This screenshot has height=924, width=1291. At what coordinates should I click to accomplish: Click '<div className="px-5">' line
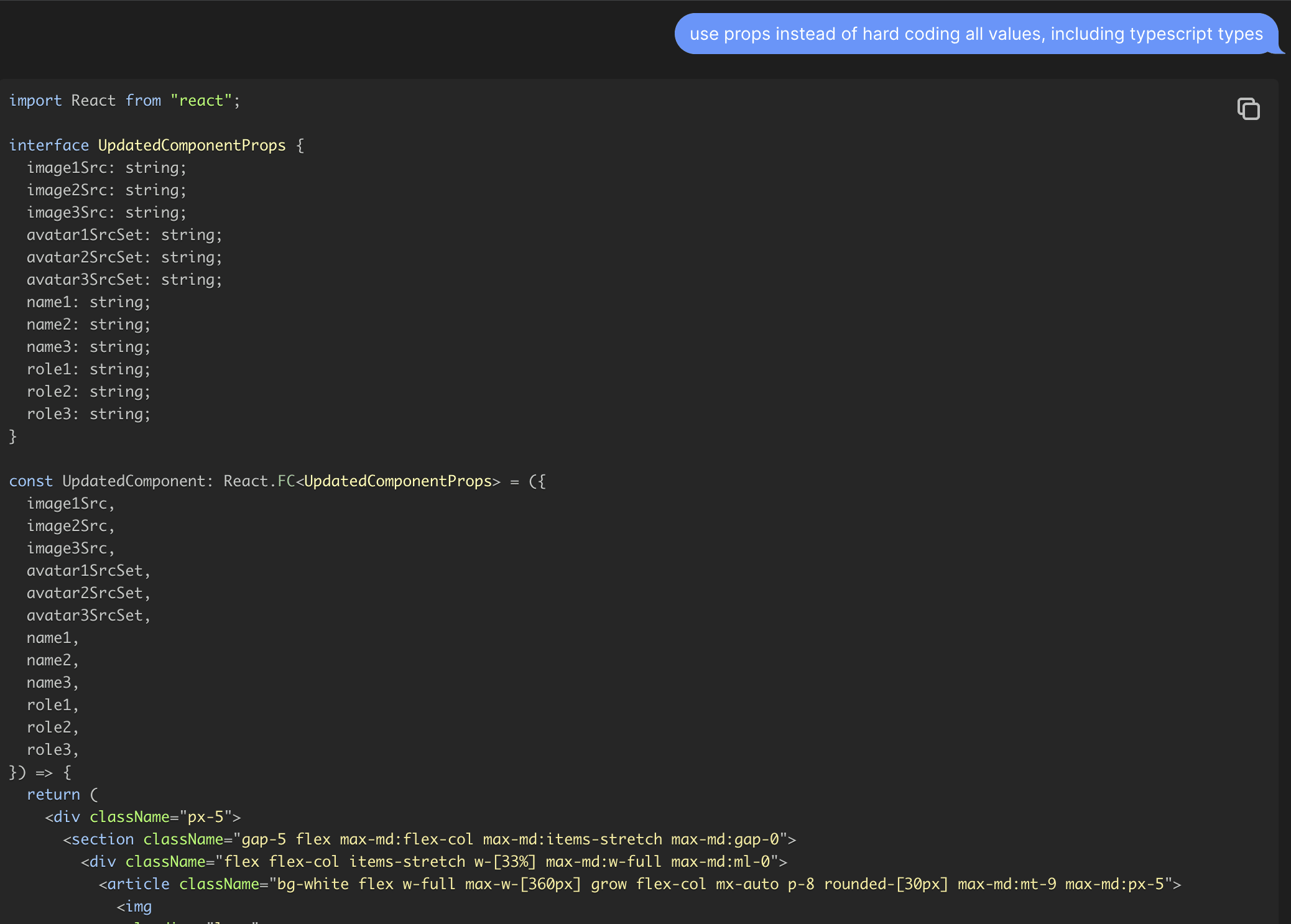click(x=142, y=817)
